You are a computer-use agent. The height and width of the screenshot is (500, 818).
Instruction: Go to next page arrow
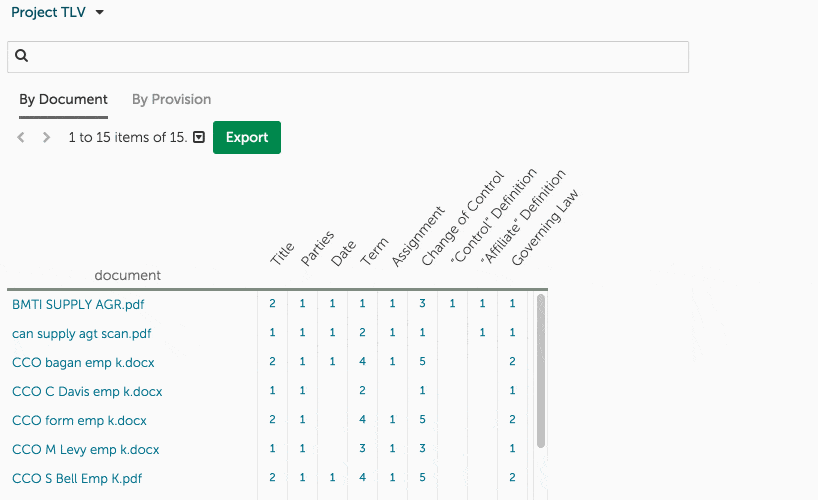pyautogui.click(x=46, y=137)
